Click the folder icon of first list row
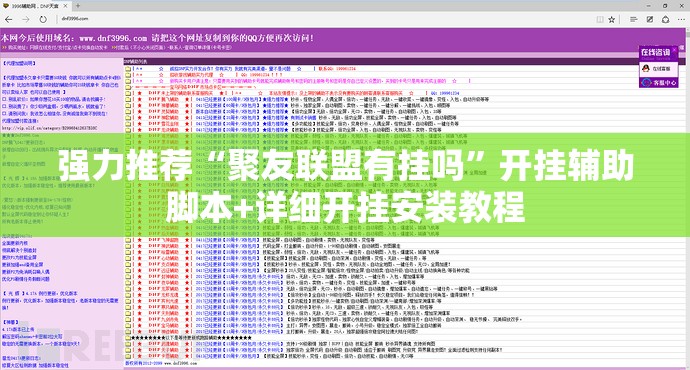Image resolution: width=690 pixels, height=370 pixels. pos(128,69)
